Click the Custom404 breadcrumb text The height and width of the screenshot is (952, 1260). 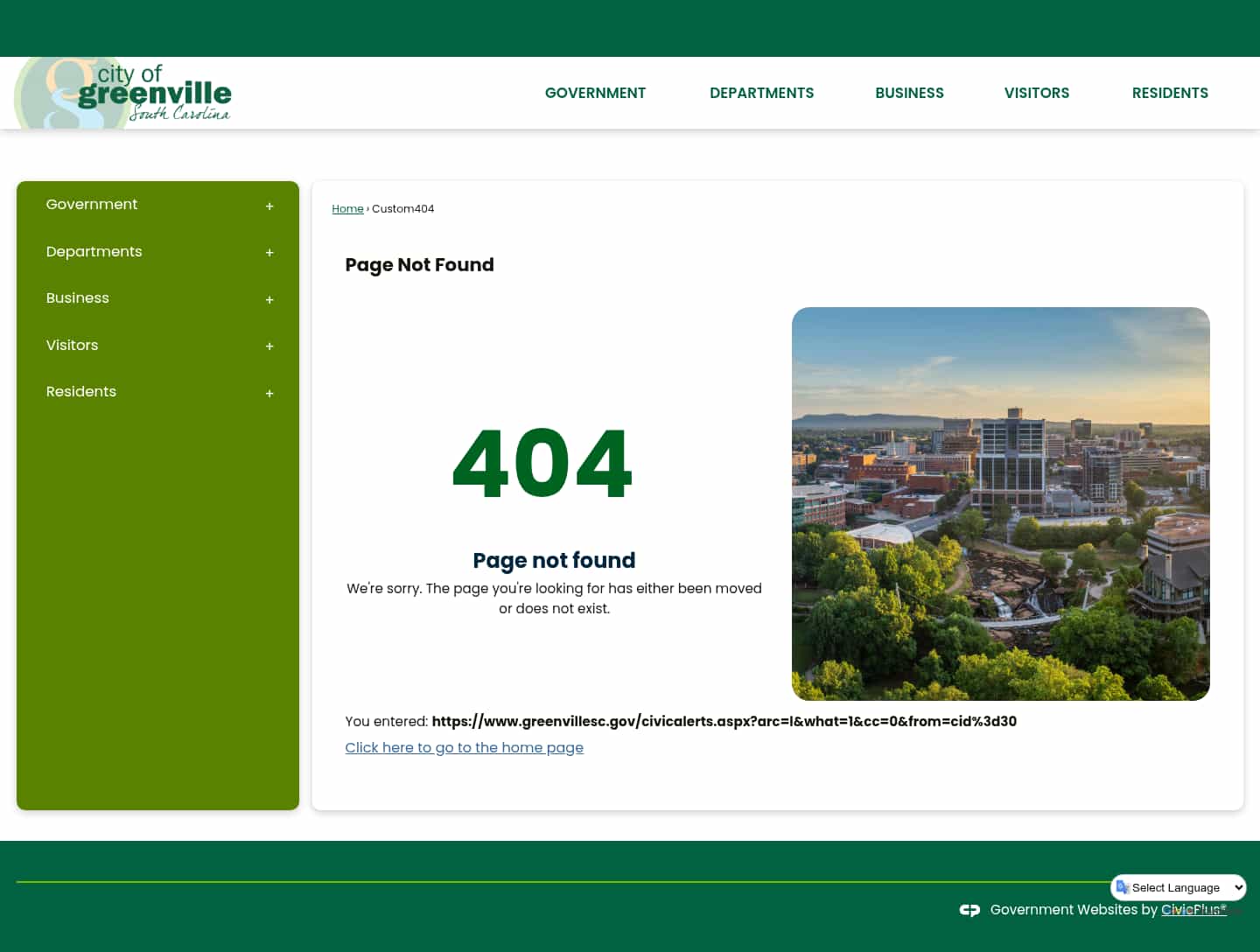point(402,208)
